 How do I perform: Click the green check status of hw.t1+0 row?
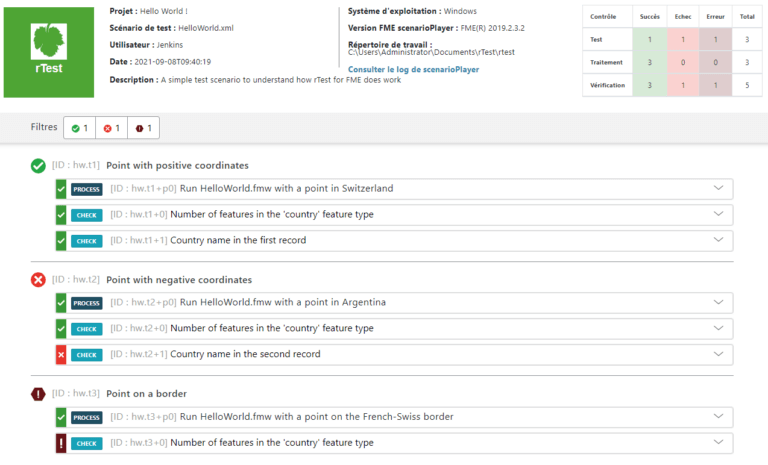coord(61,215)
